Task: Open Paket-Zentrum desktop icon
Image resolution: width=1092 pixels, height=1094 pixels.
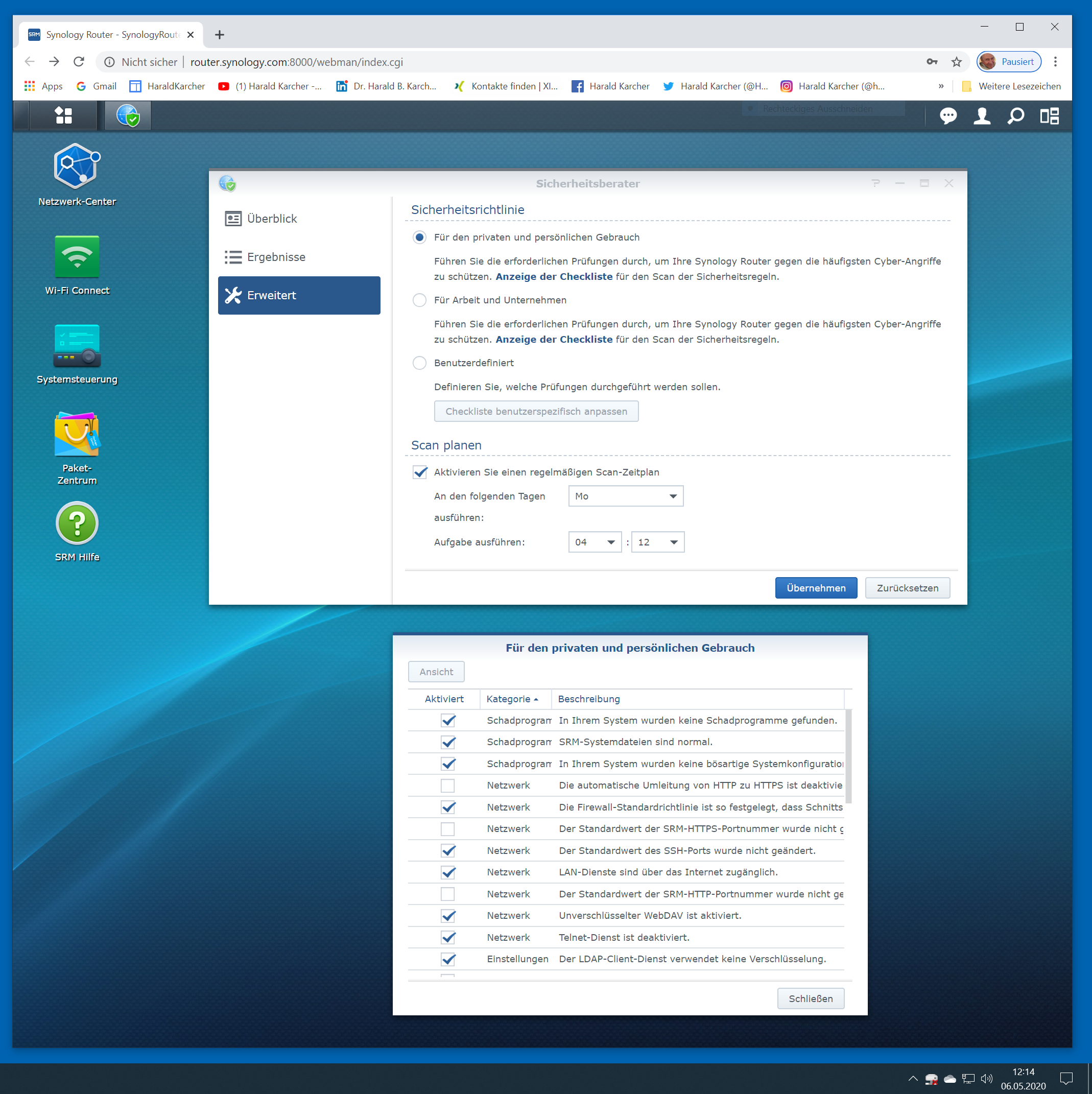Action: tap(77, 435)
